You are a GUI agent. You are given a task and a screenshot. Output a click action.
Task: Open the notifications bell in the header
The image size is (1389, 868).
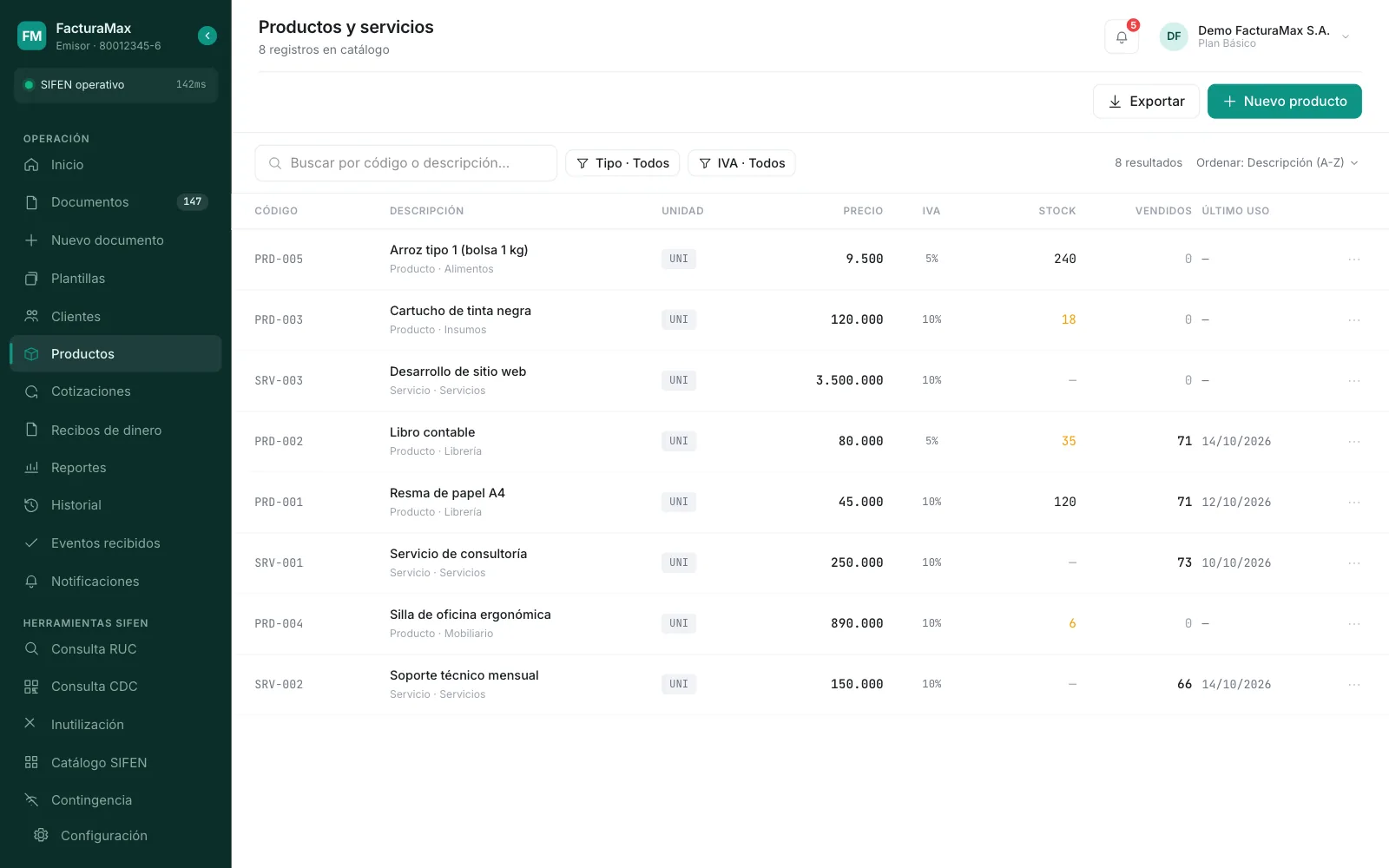(x=1122, y=37)
